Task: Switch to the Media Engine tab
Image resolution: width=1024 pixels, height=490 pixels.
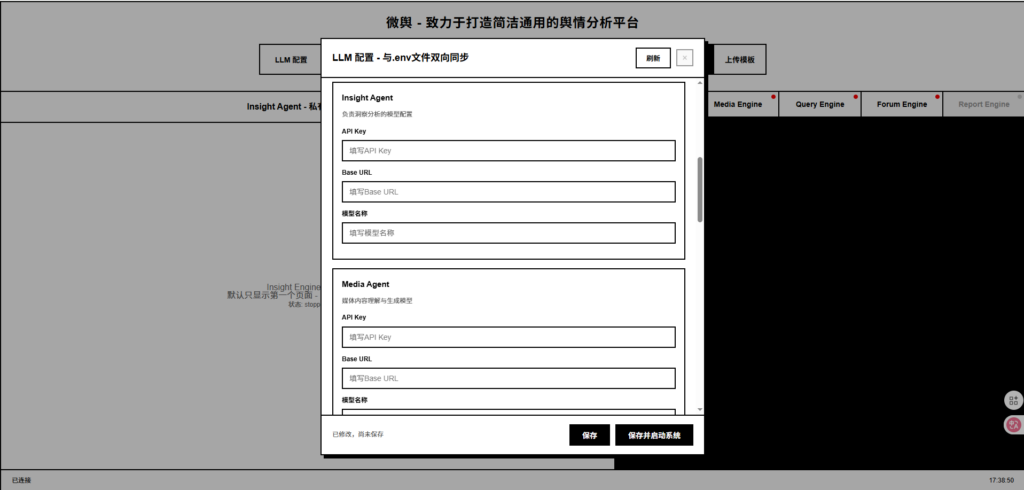Action: (x=738, y=104)
